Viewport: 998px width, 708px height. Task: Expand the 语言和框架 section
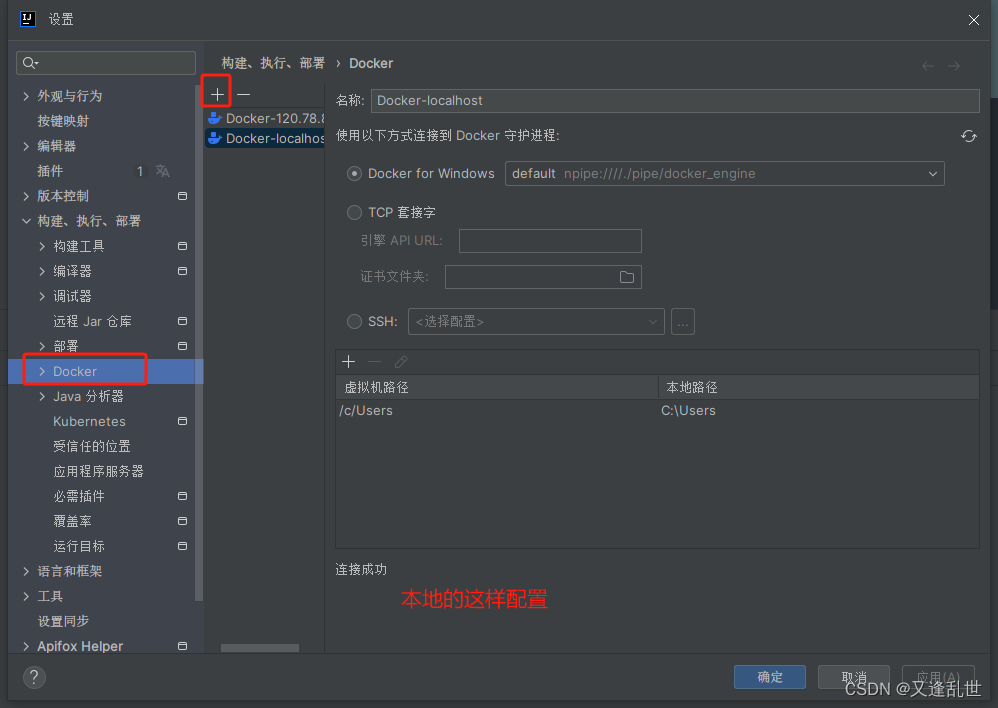26,571
